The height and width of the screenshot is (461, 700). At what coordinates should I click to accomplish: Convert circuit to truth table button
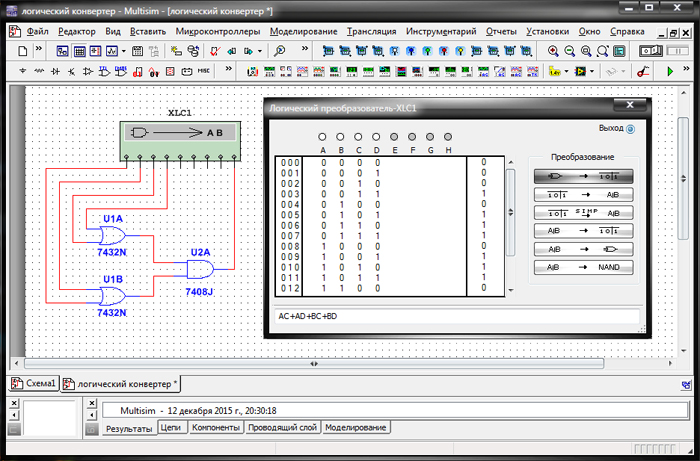click(583, 176)
